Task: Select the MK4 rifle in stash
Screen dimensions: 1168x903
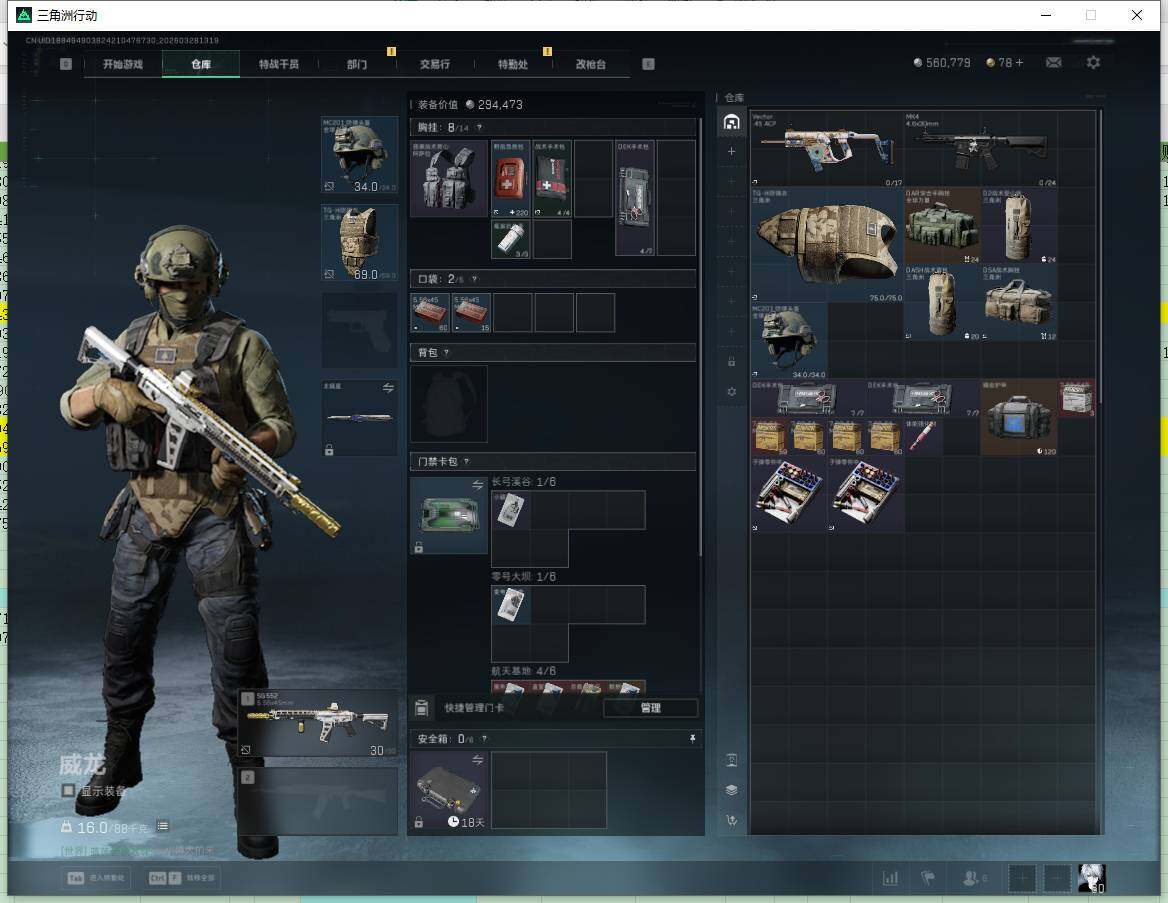Action: (981, 148)
